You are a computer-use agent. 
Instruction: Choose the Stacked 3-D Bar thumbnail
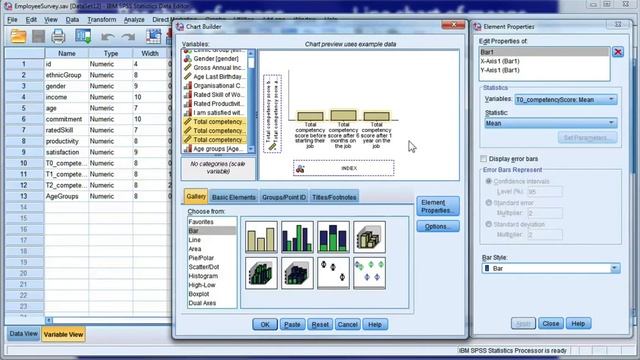(x=297, y=273)
